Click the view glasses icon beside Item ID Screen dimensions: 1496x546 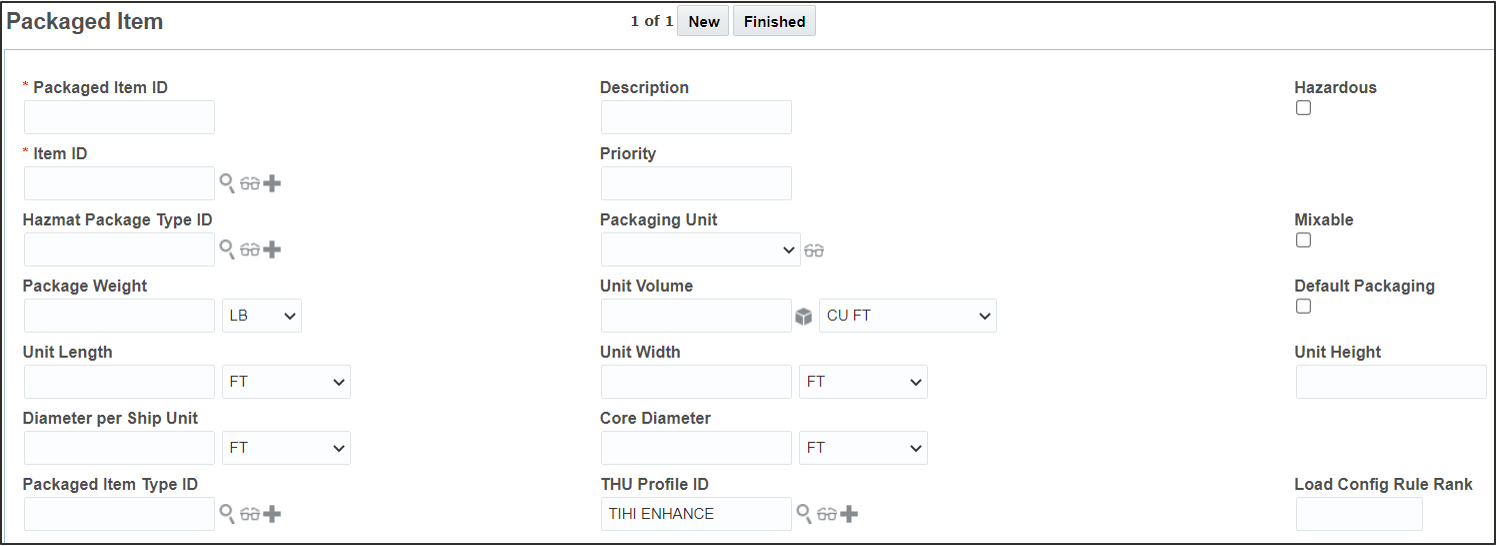250,184
